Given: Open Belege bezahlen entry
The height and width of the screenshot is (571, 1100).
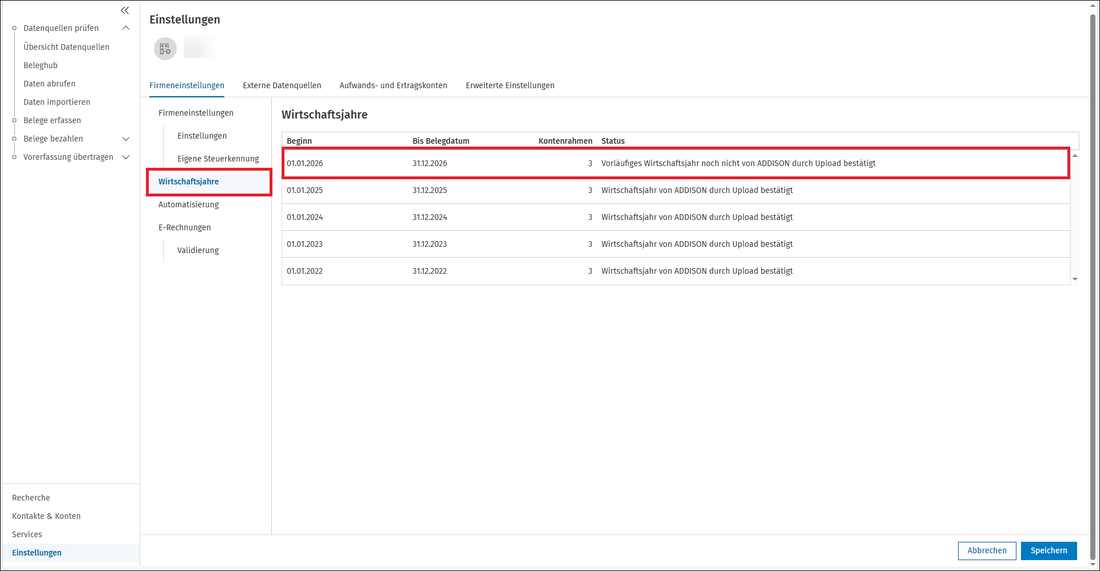Looking at the screenshot, I should coord(53,139).
